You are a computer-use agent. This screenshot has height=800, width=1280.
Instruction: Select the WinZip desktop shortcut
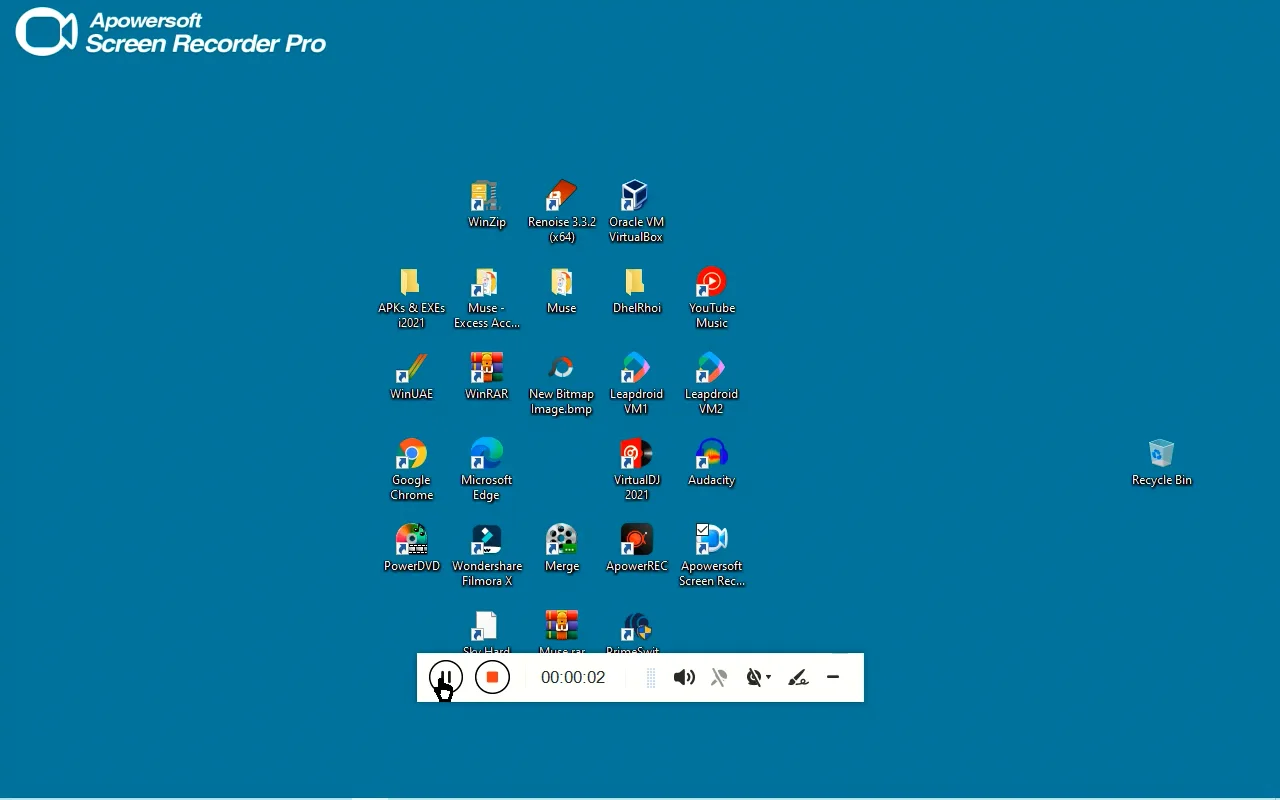(x=487, y=205)
